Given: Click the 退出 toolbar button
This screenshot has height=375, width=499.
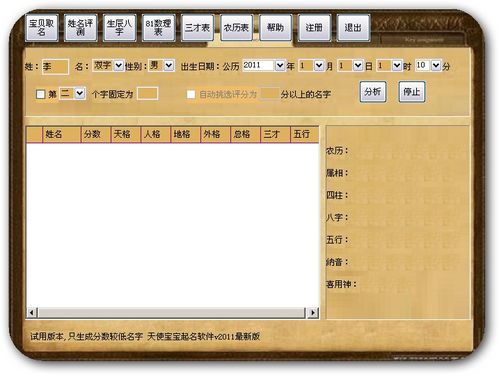Looking at the screenshot, I should (x=353, y=28).
